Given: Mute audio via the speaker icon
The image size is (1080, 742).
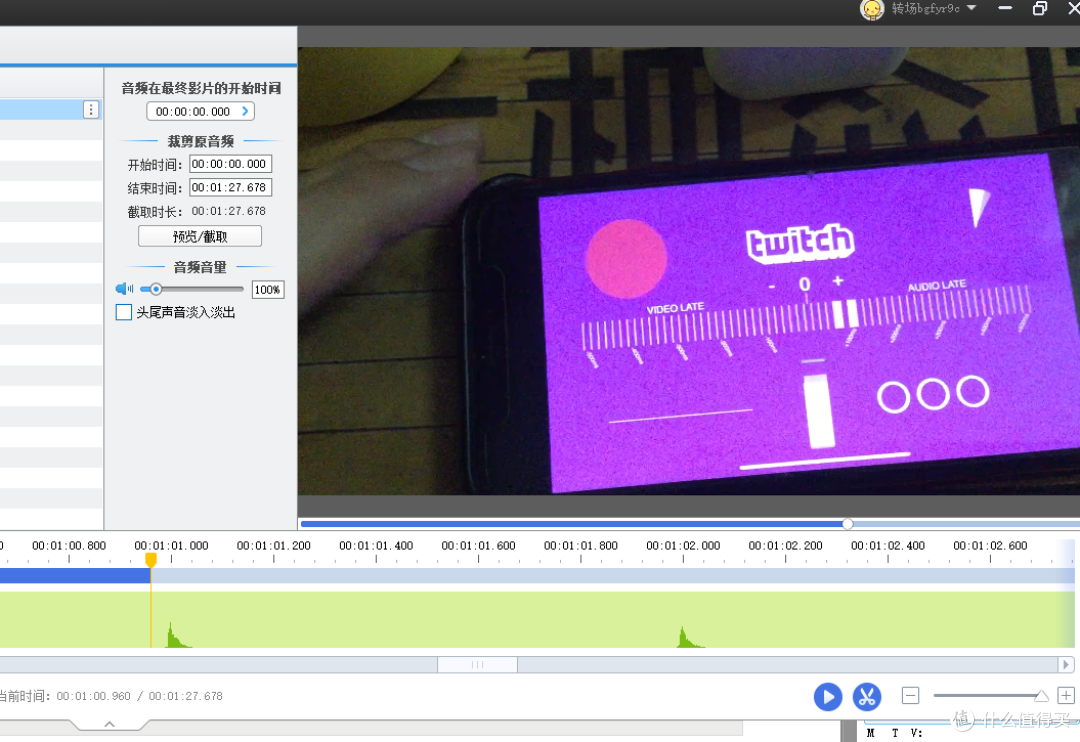Looking at the screenshot, I should 125,289.
